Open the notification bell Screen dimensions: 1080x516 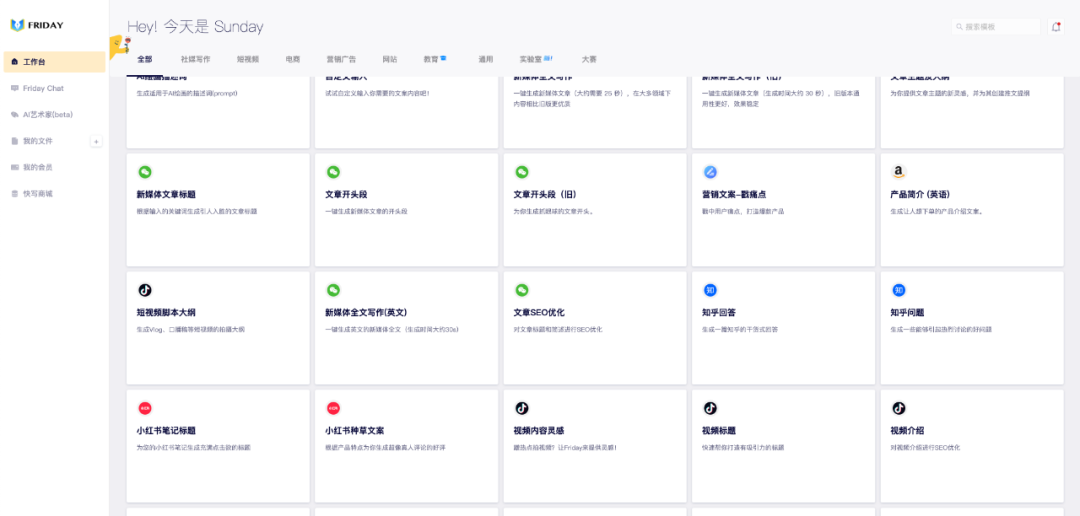pos(1055,27)
